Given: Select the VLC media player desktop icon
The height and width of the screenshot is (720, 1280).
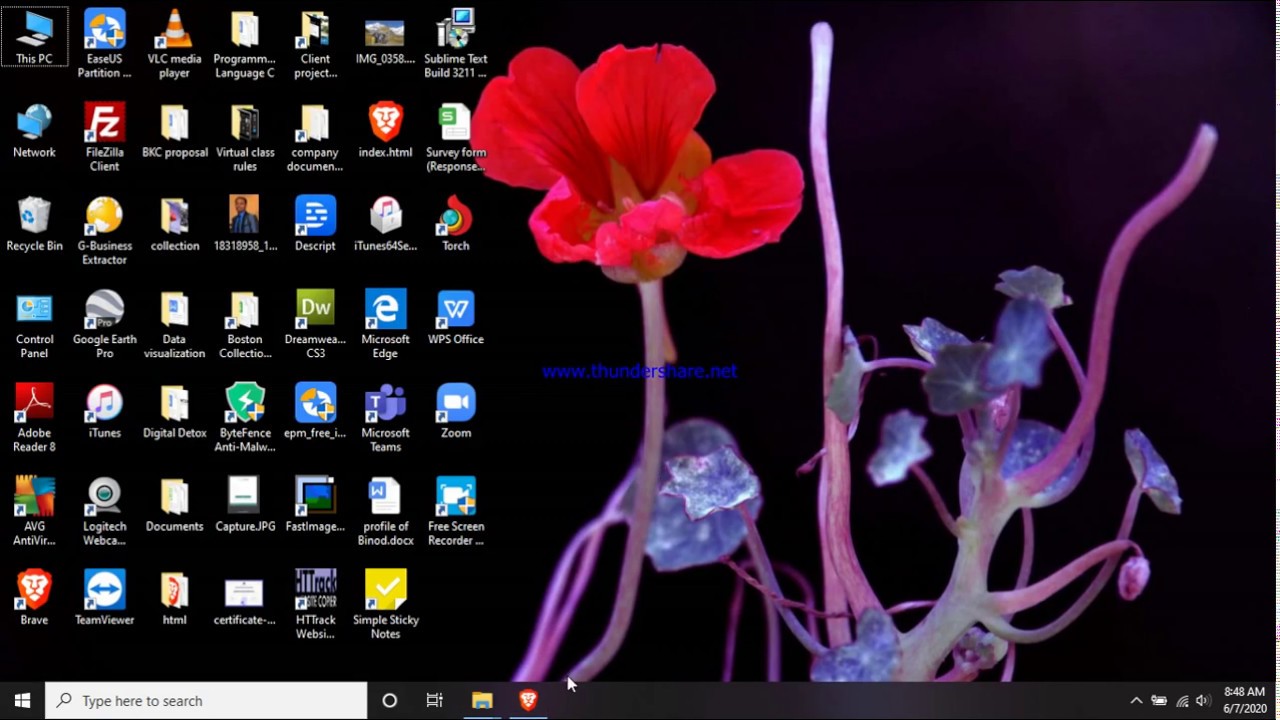Looking at the screenshot, I should (x=174, y=44).
